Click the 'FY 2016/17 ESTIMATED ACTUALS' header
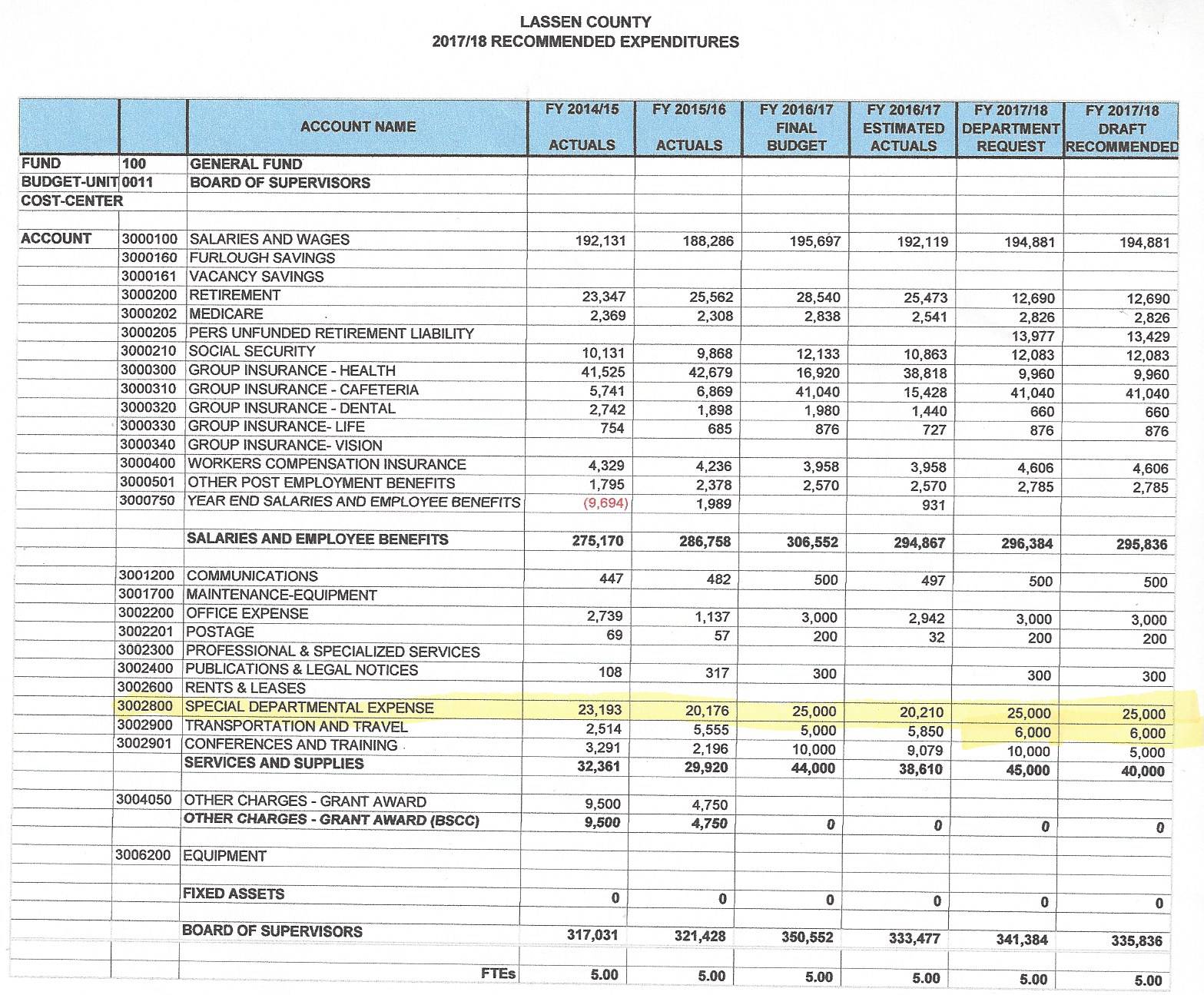1204x995 pixels. click(904, 128)
